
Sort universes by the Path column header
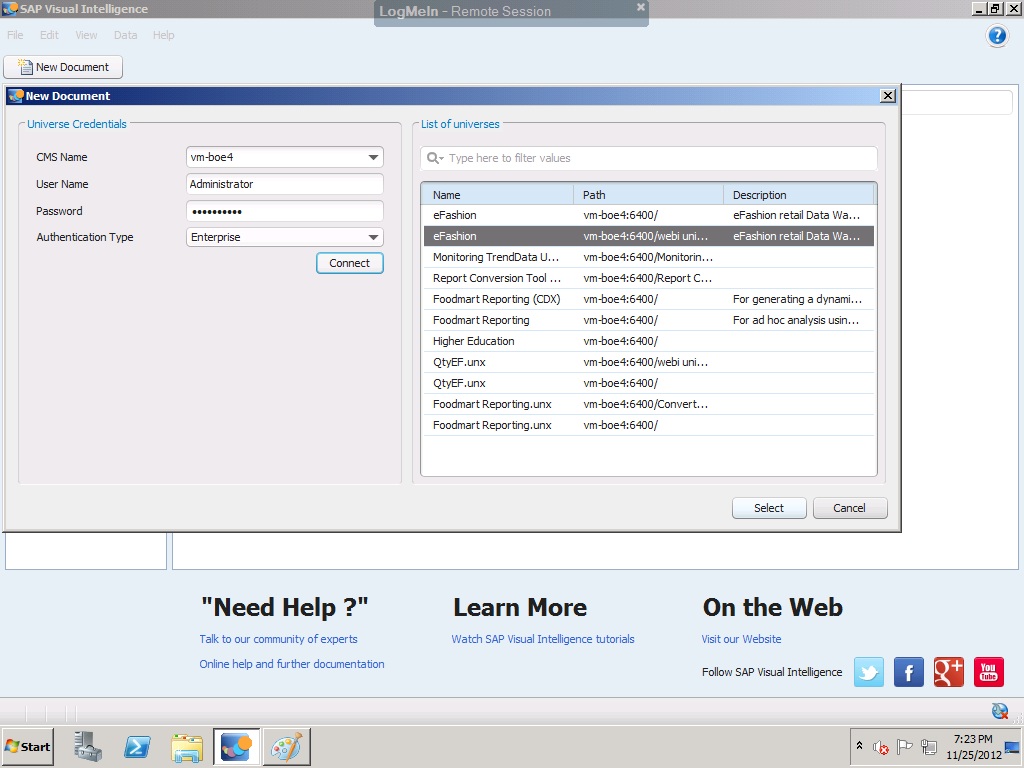tap(648, 195)
